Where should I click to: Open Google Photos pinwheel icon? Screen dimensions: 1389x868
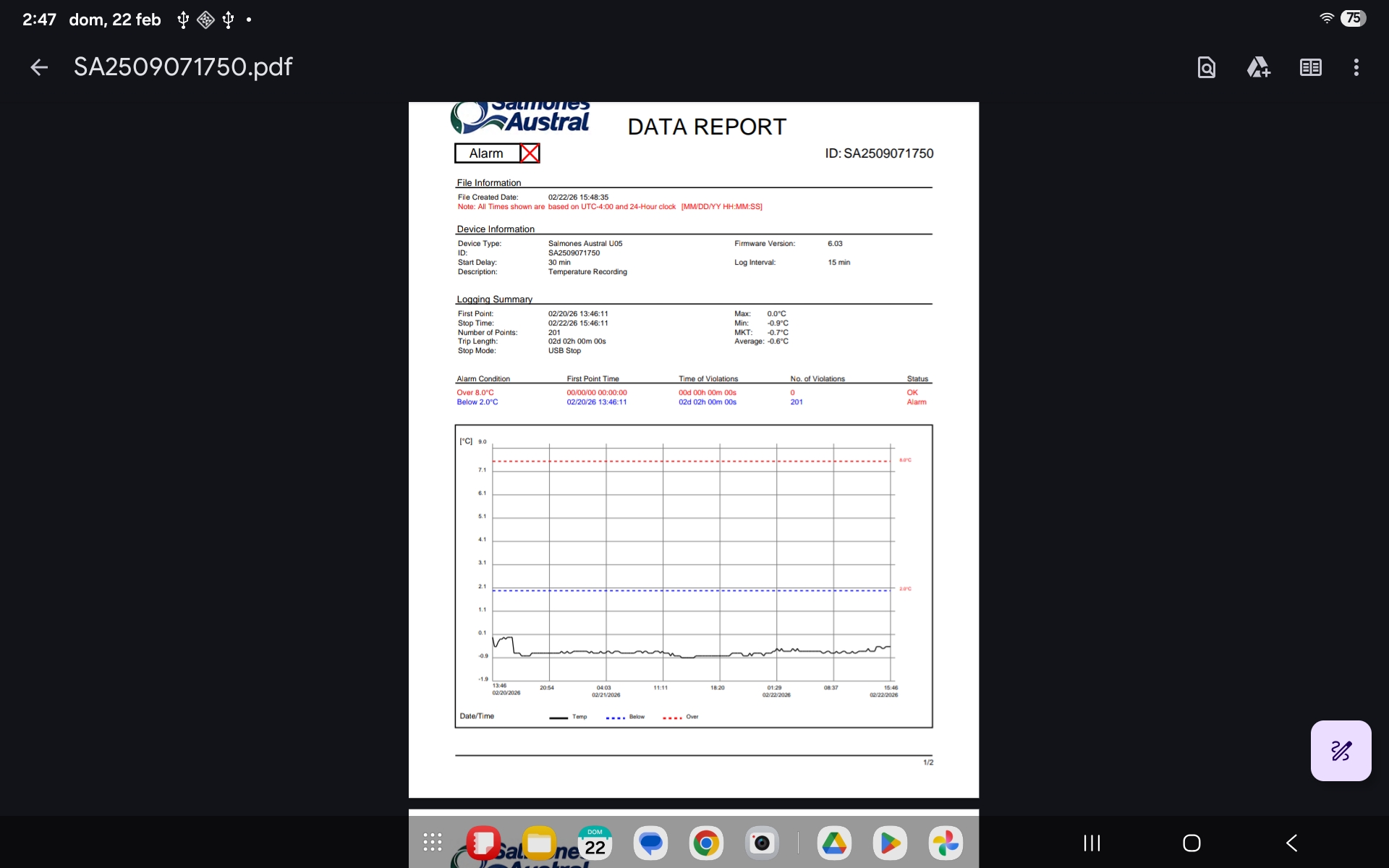click(x=946, y=843)
